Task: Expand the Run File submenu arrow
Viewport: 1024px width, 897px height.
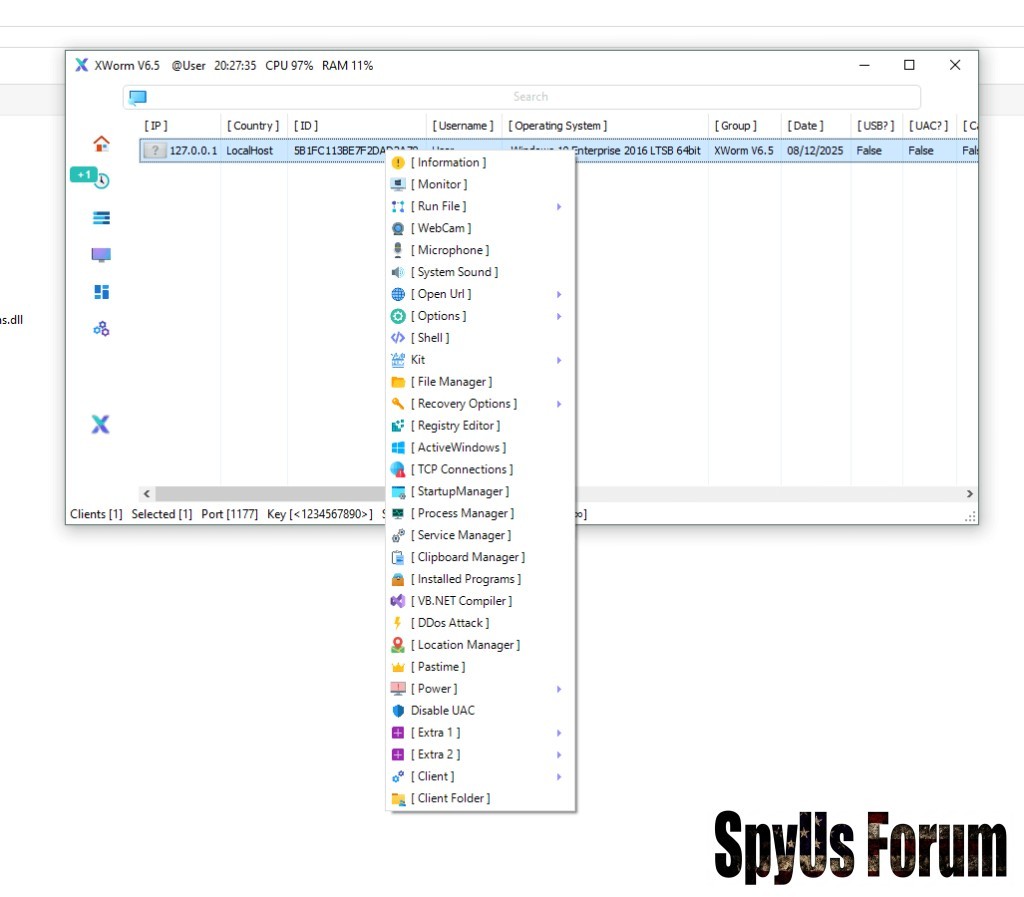Action: point(559,207)
